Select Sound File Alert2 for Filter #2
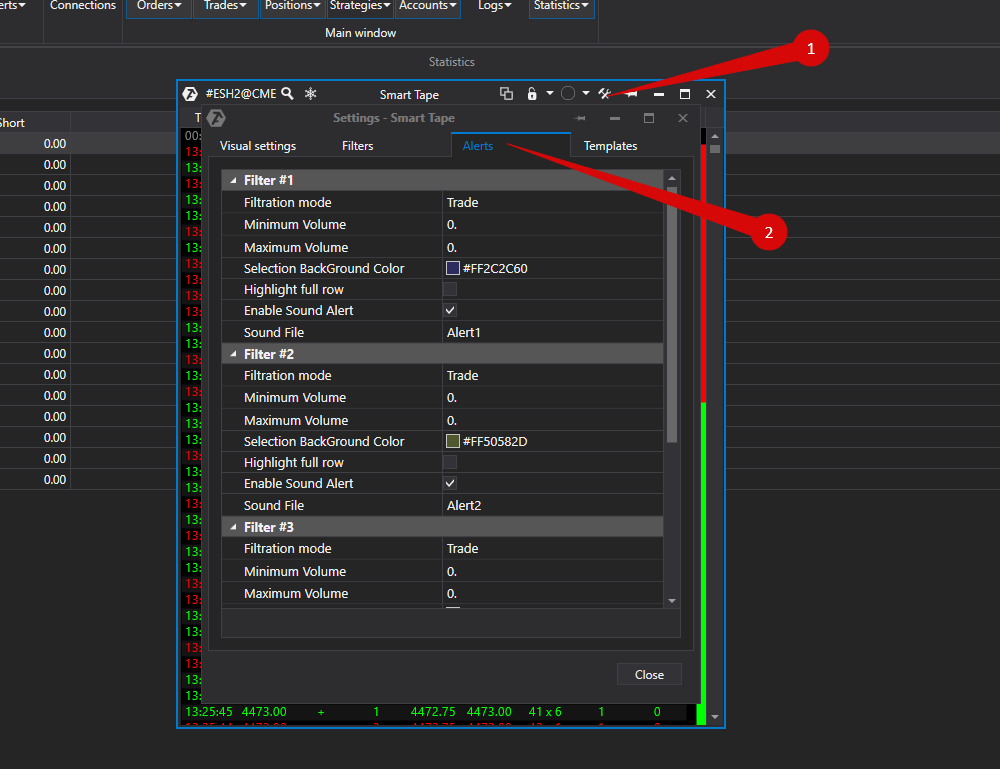 pos(552,505)
